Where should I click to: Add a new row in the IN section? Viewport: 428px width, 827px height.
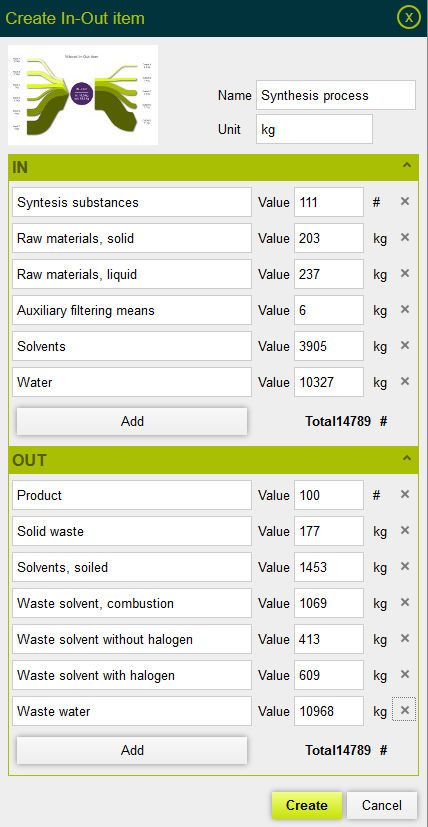point(132,421)
